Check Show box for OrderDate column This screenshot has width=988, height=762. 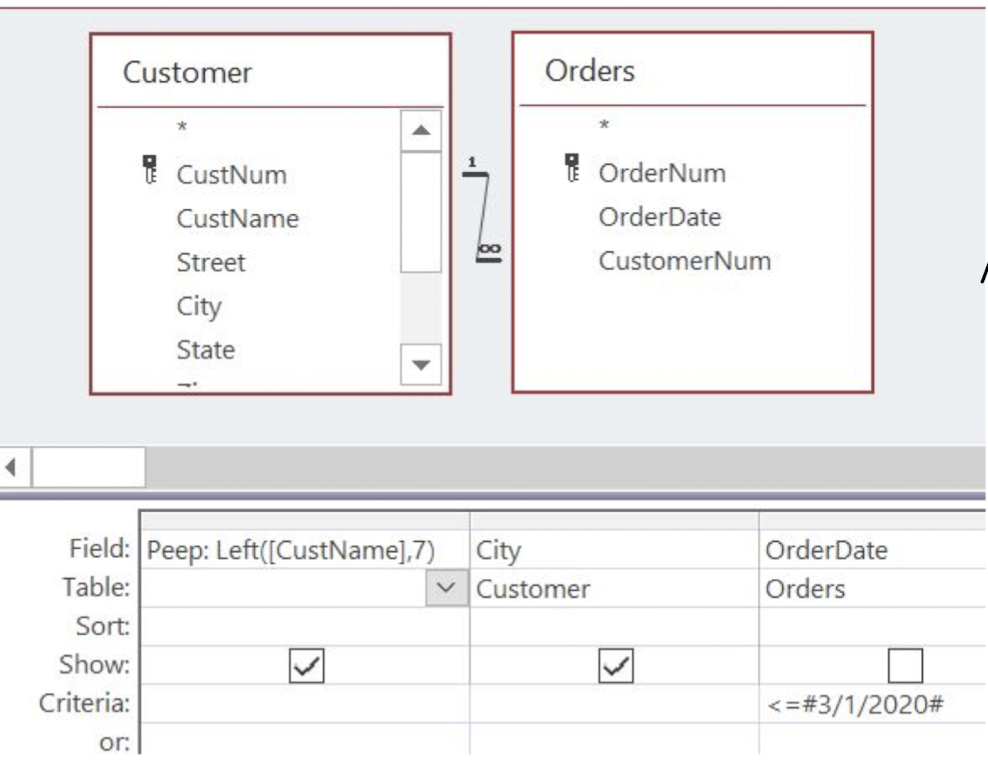click(905, 666)
